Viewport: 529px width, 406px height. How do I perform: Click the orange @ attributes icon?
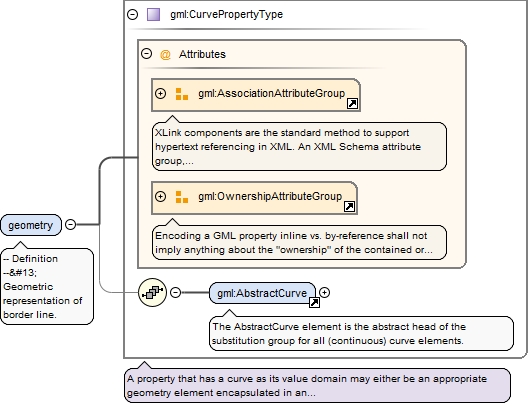[x=165, y=54]
